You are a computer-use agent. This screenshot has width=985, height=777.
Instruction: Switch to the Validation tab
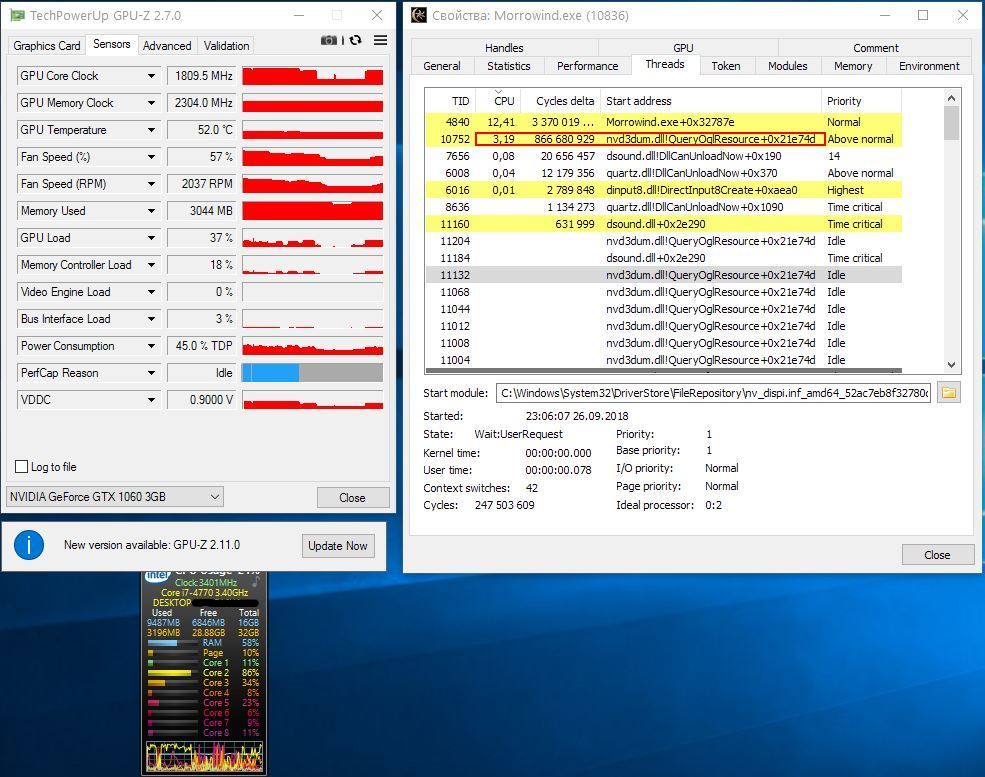[x=226, y=45]
